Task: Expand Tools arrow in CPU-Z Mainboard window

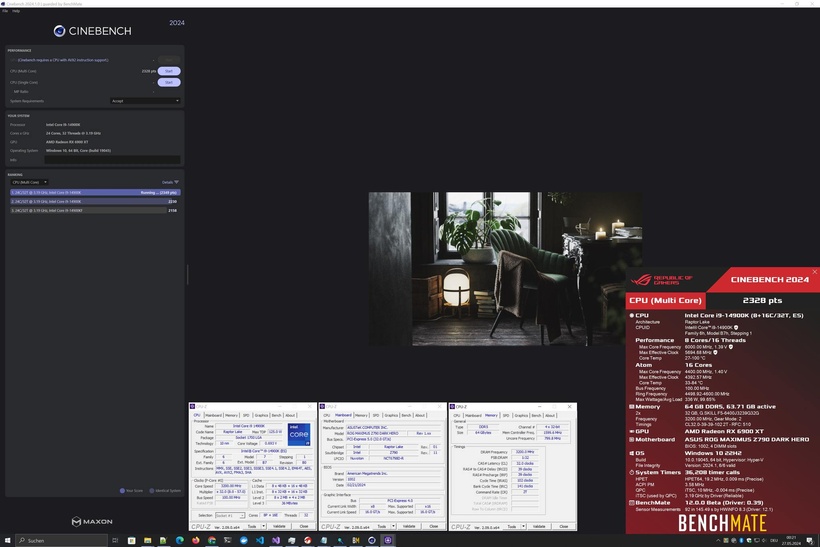Action: click(x=393, y=527)
